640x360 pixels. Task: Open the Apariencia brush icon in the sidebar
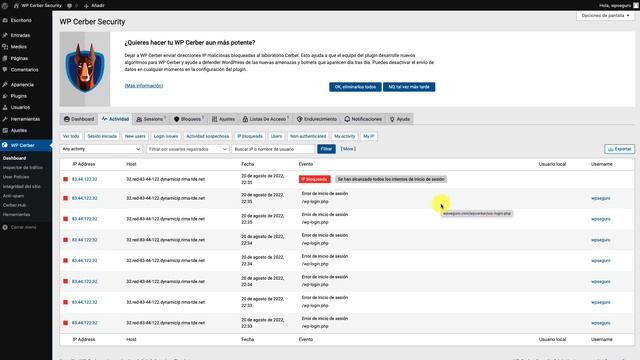(x=5, y=85)
